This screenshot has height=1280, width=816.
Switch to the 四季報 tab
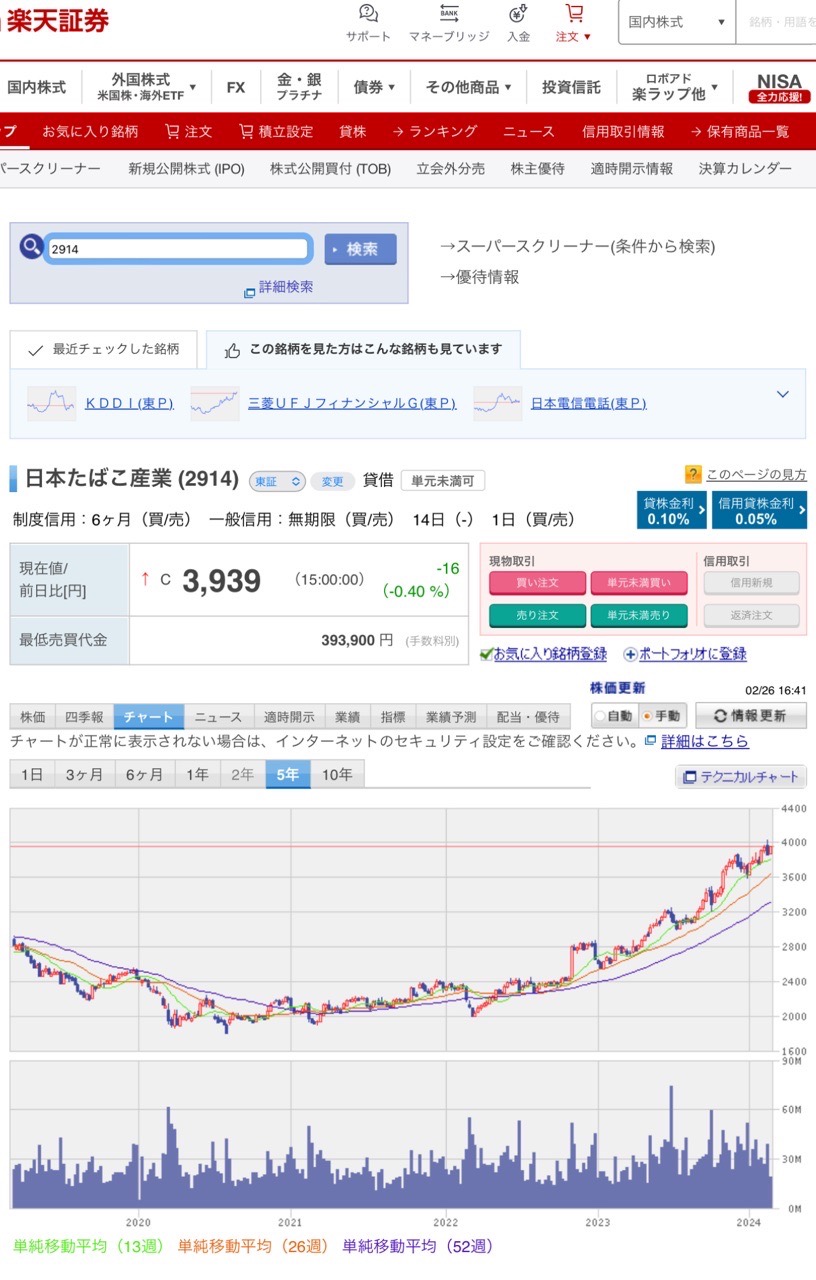tap(85, 717)
